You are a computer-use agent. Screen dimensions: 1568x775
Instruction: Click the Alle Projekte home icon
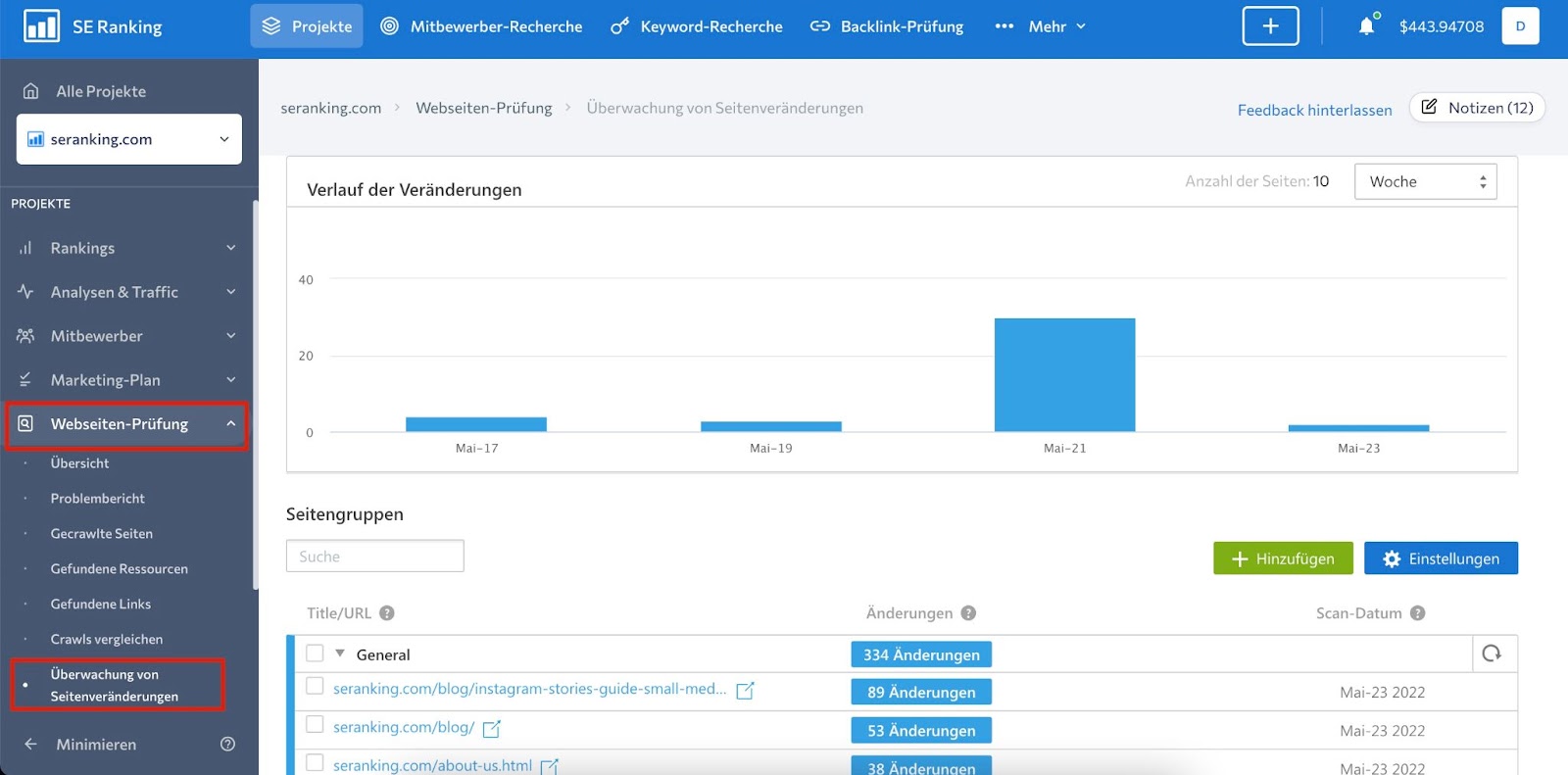pyautogui.click(x=30, y=91)
